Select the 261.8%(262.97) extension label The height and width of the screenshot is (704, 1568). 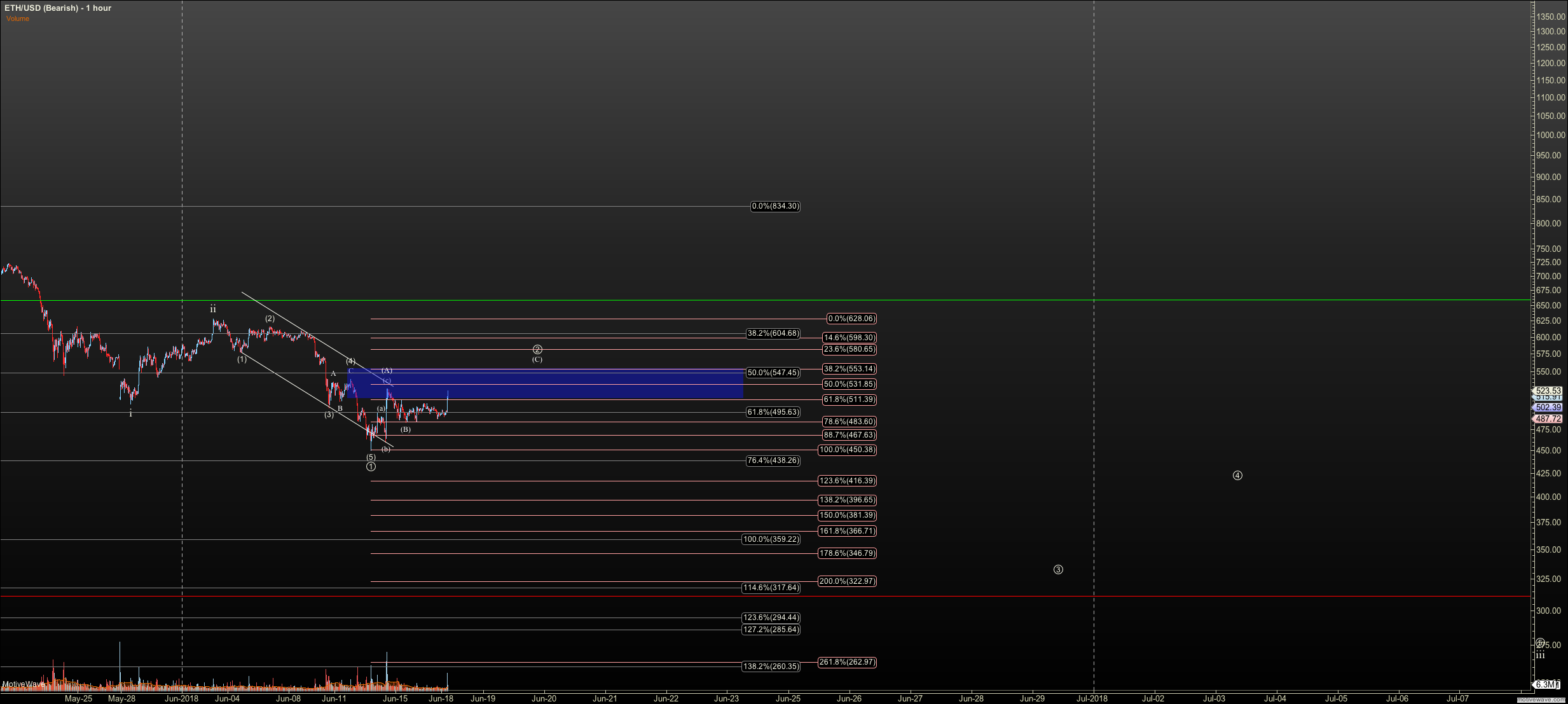(847, 662)
